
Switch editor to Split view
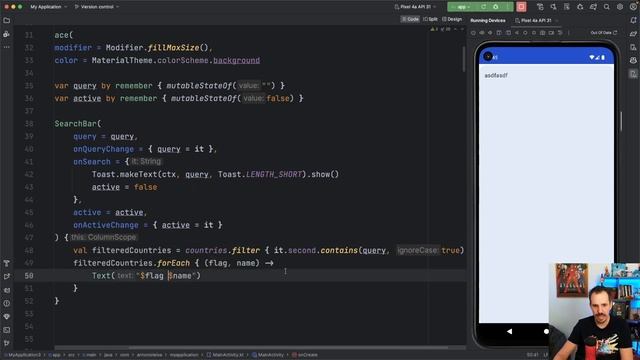[430, 19]
